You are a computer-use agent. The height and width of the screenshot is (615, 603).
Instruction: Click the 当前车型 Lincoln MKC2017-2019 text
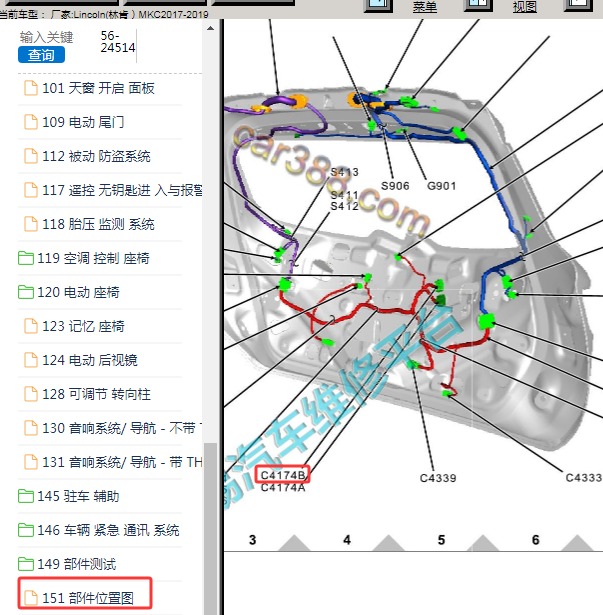(x=104, y=15)
